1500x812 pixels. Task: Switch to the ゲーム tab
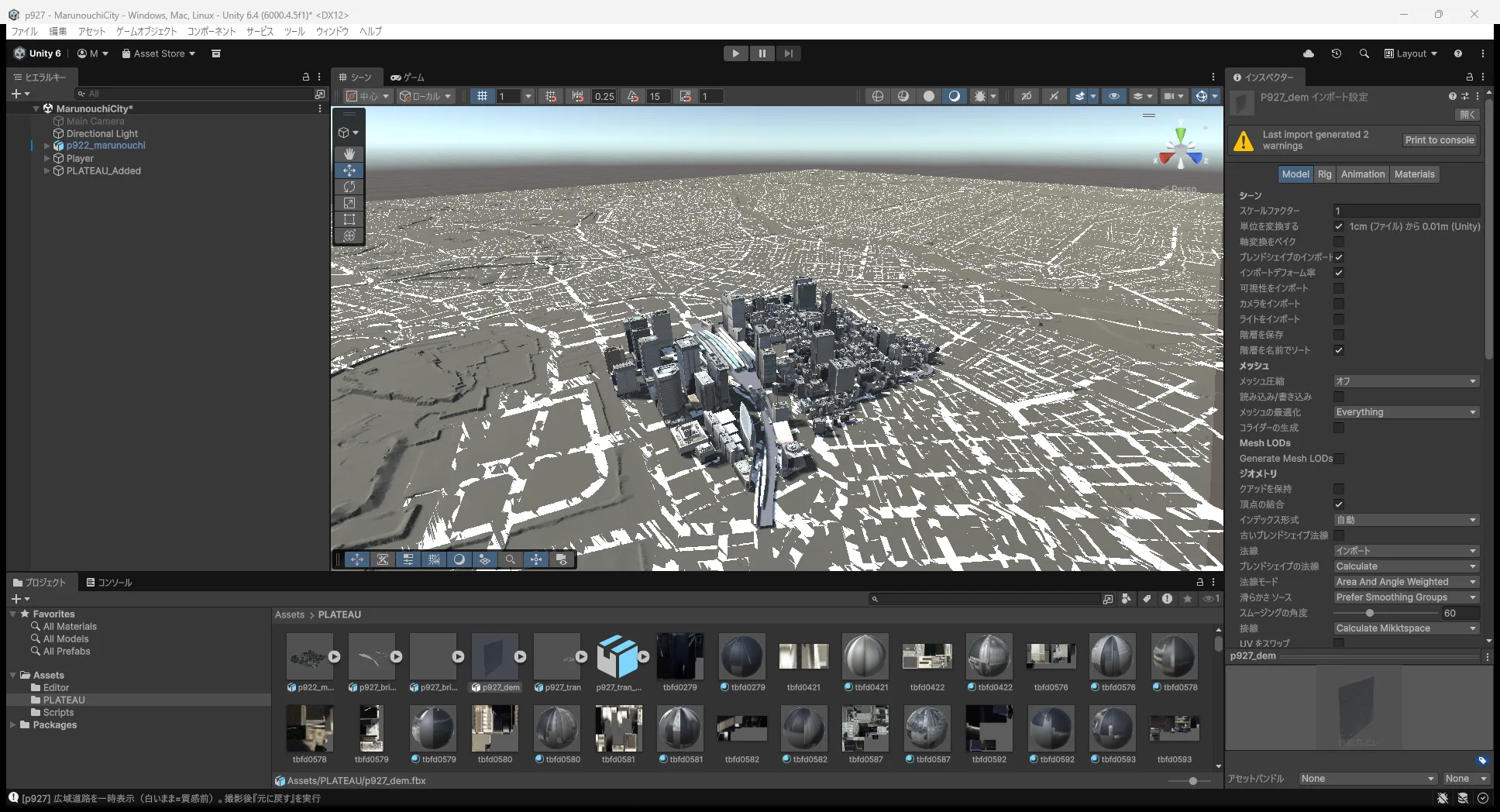pos(408,77)
